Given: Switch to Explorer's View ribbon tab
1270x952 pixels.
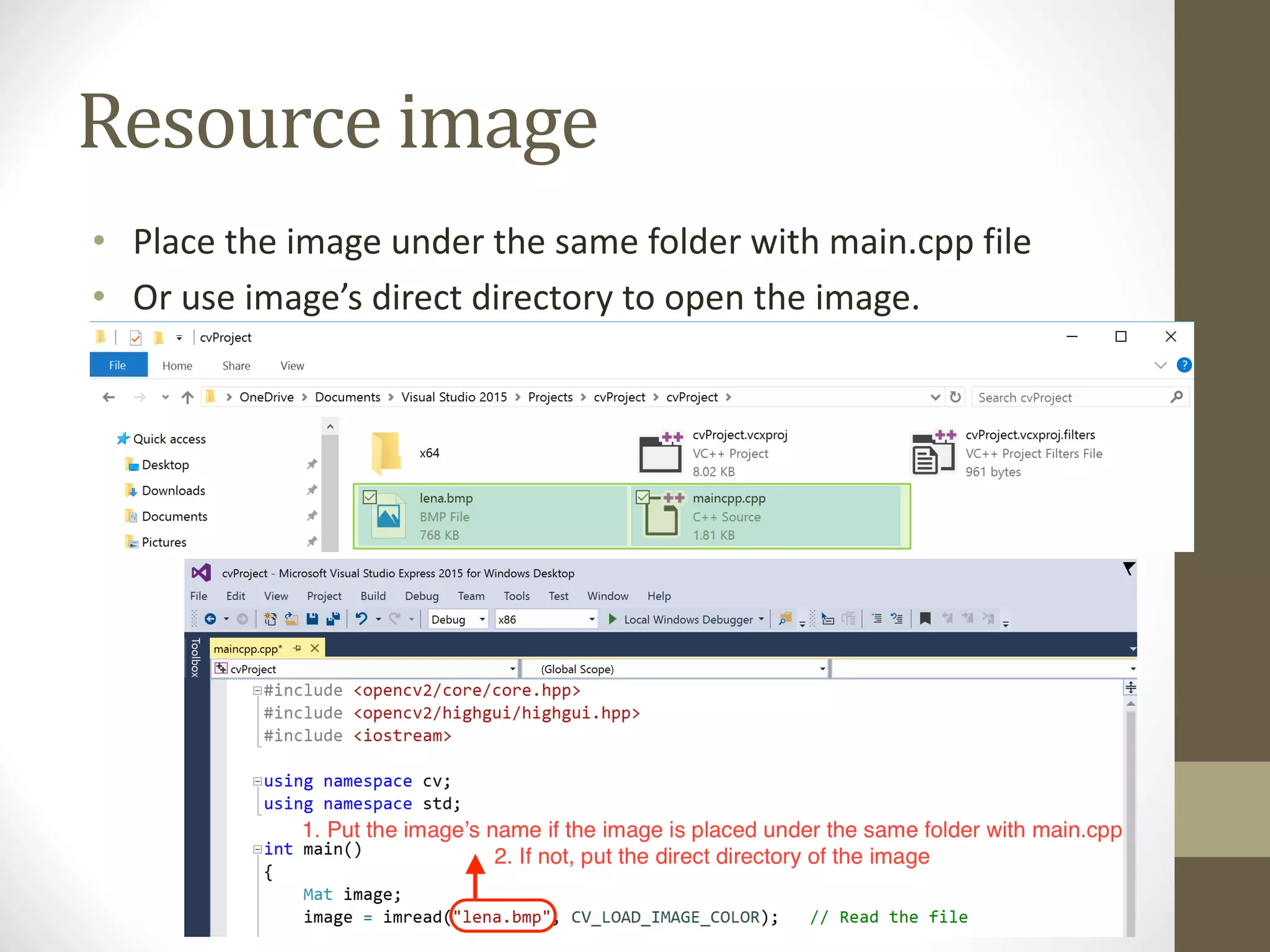Looking at the screenshot, I should 291,366.
